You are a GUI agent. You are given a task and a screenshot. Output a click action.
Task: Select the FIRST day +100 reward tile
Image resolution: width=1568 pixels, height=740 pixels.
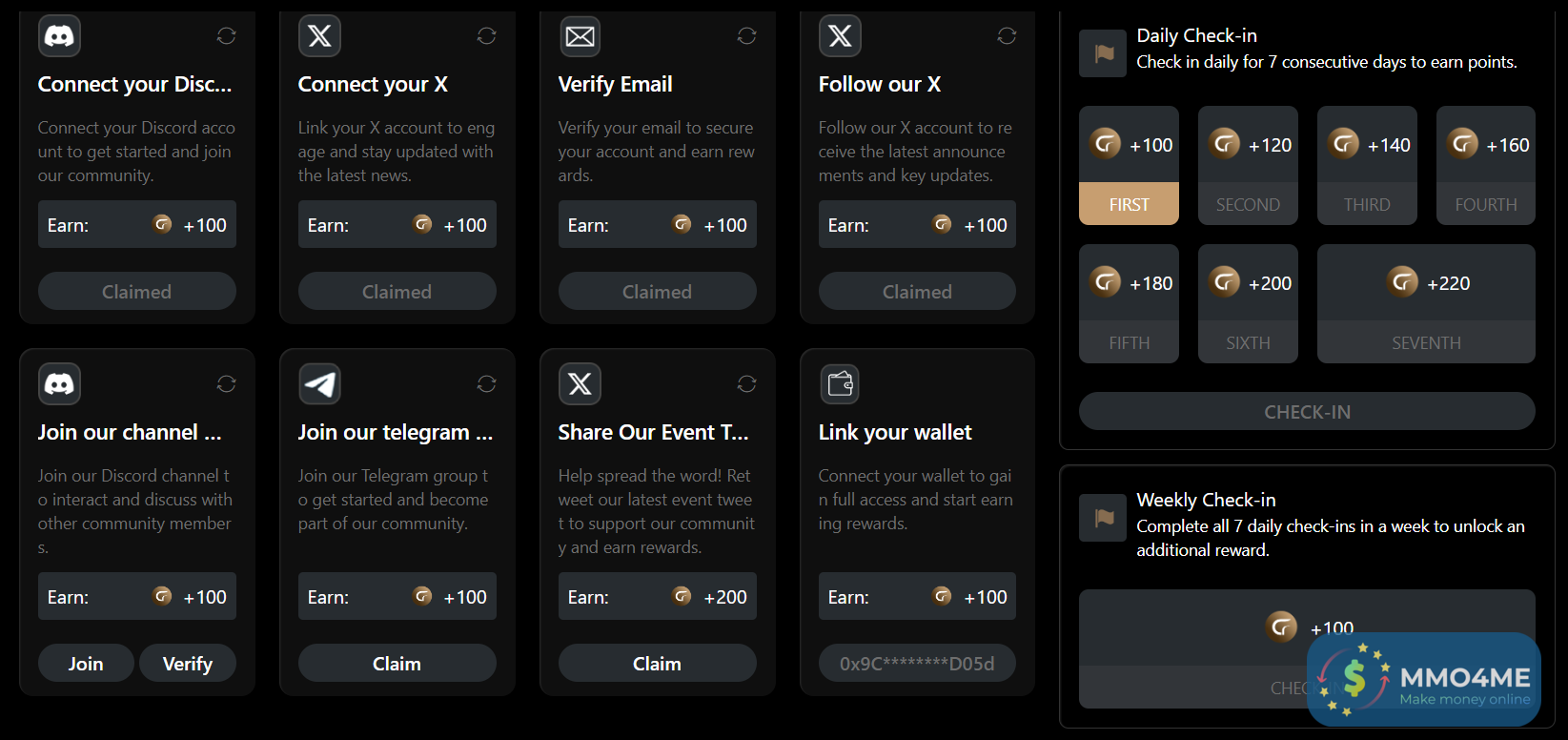pos(1129,166)
